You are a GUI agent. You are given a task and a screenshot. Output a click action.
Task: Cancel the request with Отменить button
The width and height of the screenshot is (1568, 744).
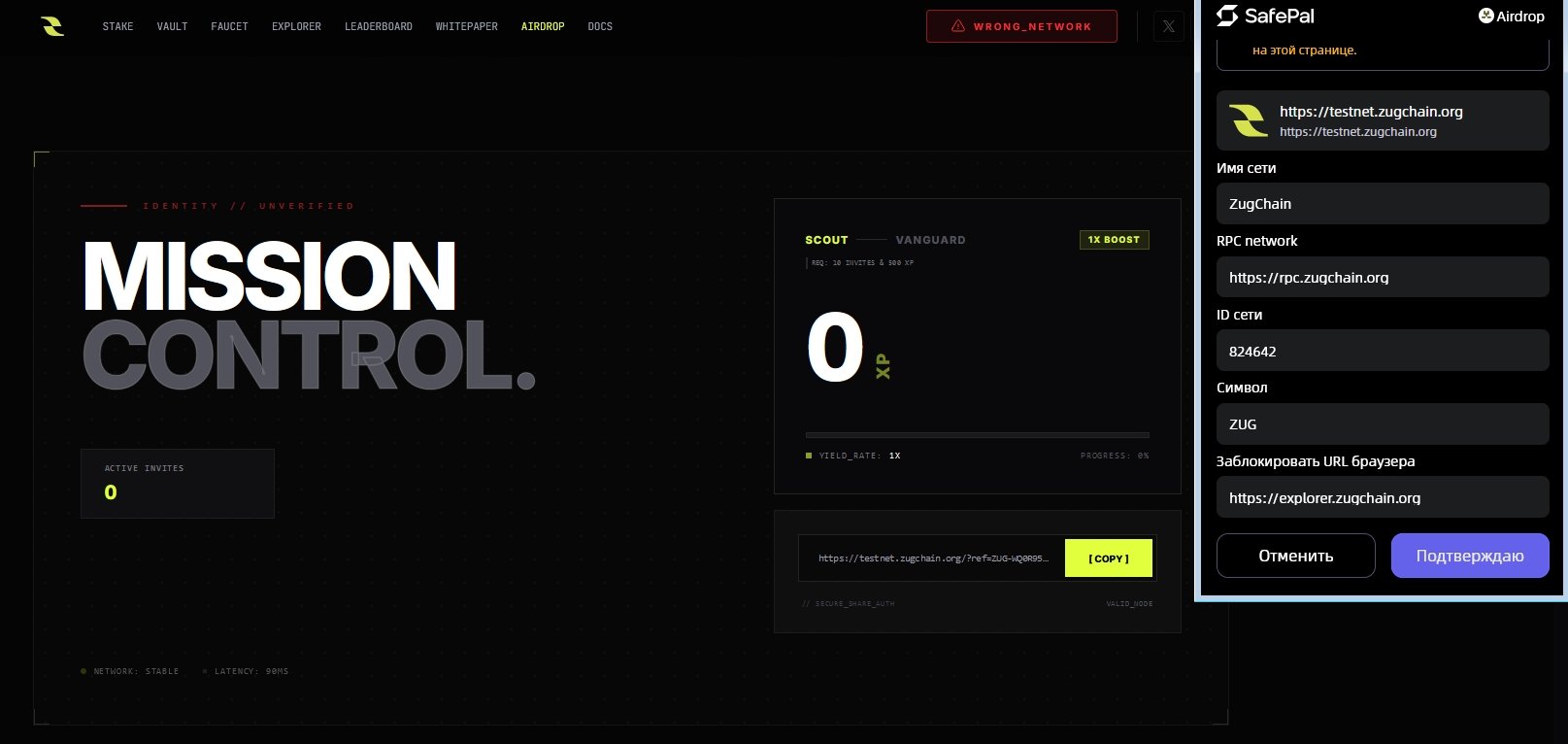click(x=1295, y=556)
